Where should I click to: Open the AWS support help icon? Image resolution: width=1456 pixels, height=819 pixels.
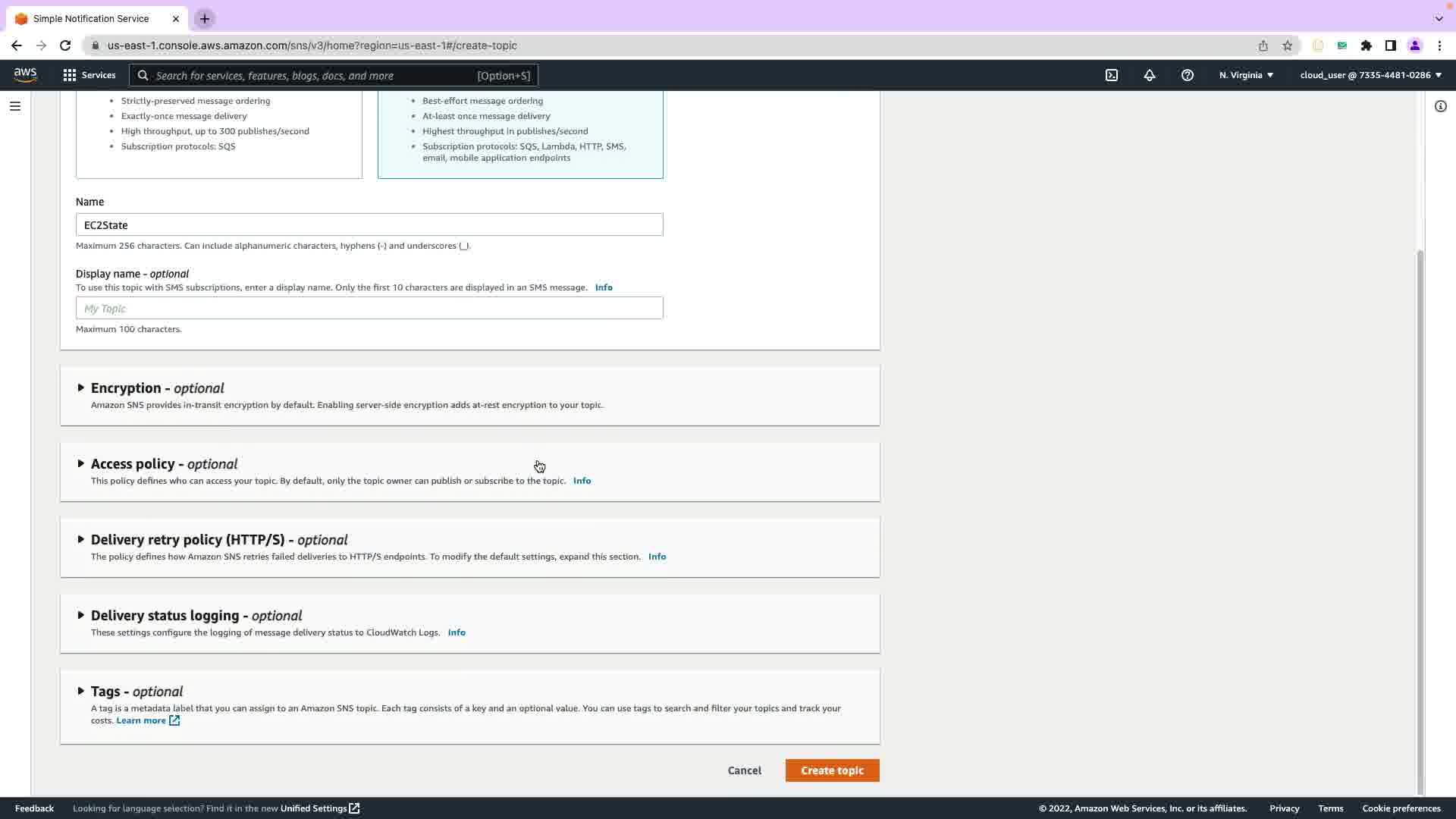pos(1188,75)
